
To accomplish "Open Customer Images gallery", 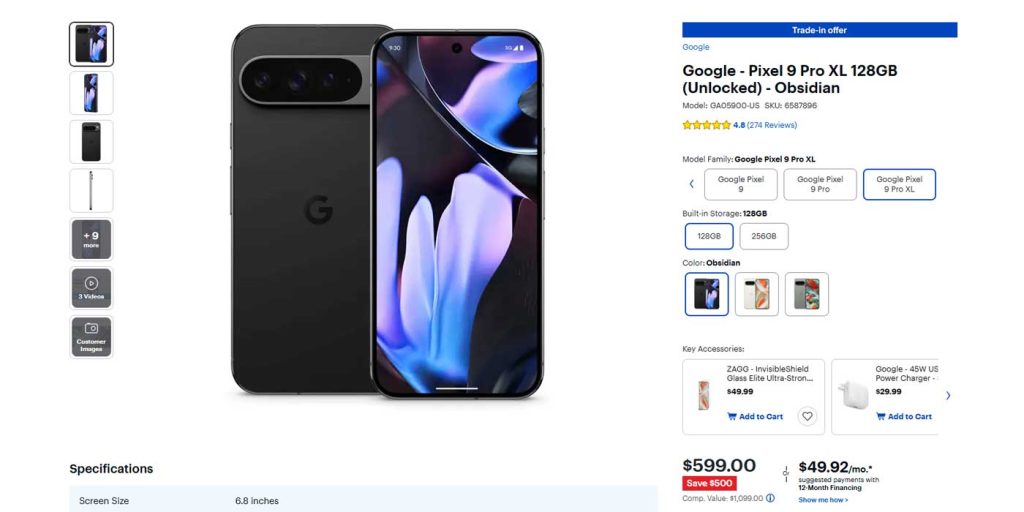I will [91, 337].
